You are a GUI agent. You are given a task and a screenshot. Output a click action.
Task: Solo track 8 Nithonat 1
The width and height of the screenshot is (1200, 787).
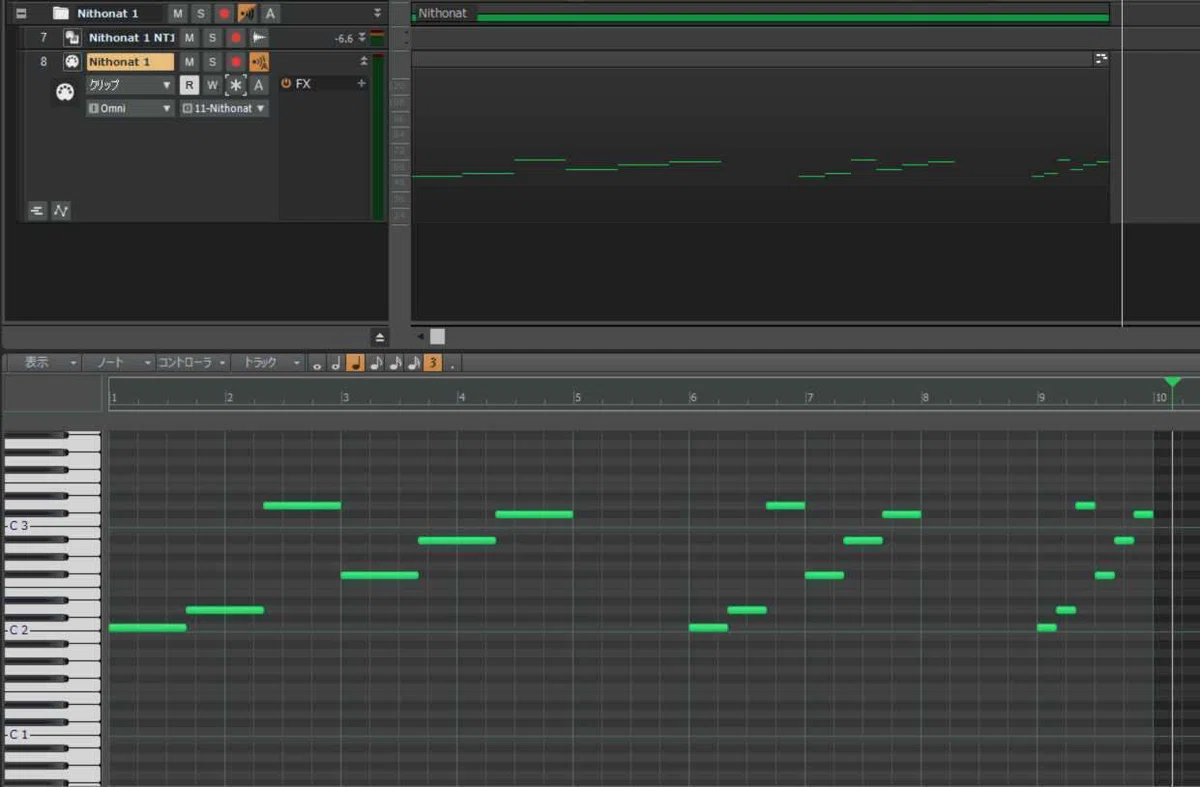(x=212, y=62)
